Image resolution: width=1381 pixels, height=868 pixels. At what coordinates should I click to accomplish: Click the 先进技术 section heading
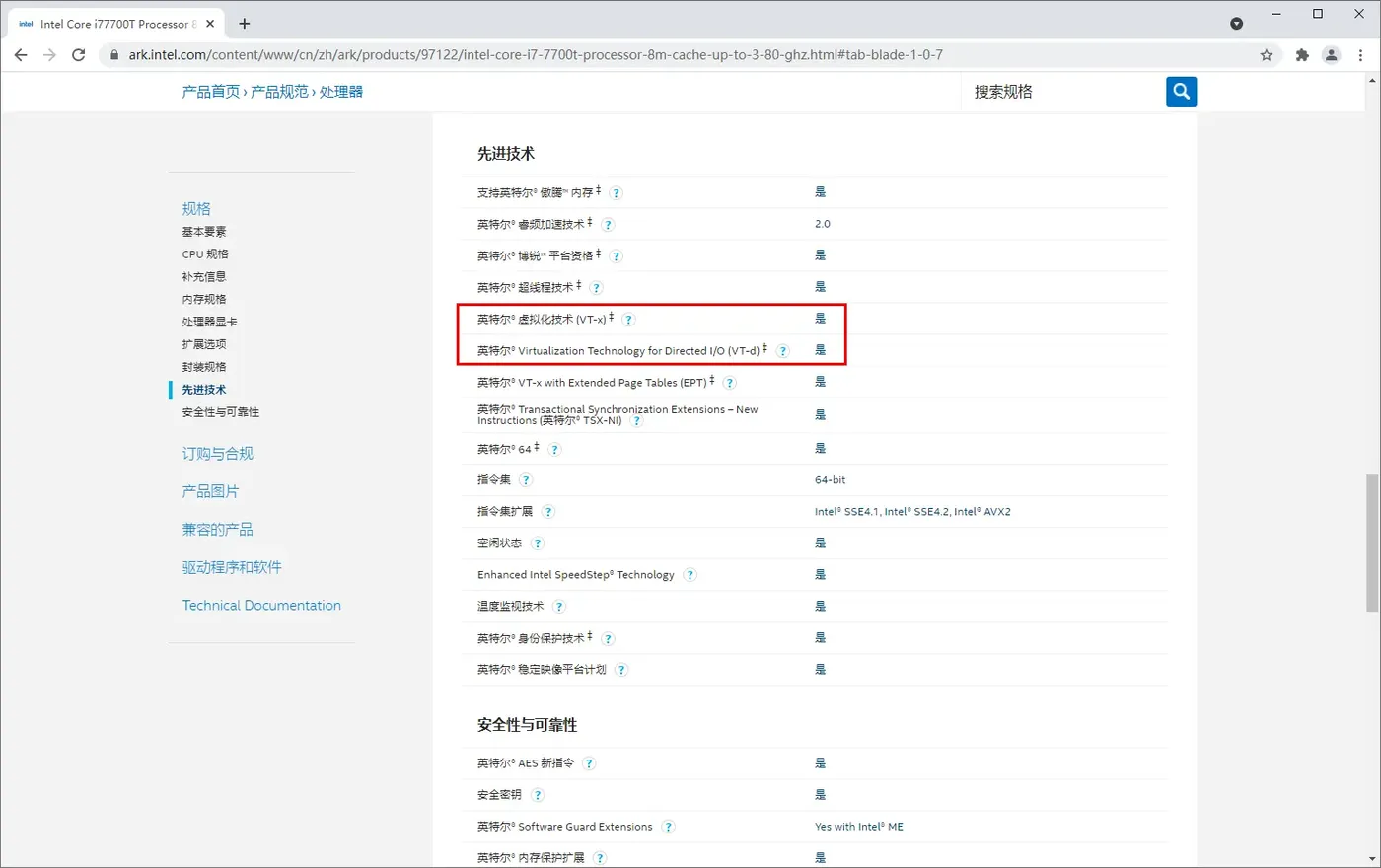506,154
